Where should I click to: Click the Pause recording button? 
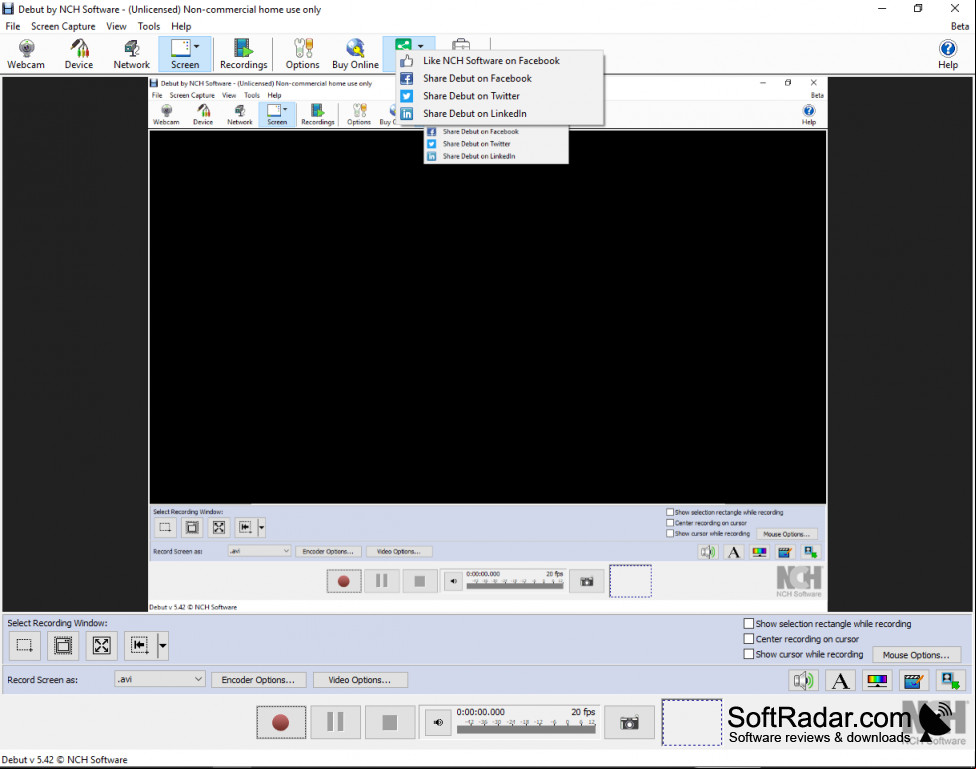pyautogui.click(x=335, y=722)
